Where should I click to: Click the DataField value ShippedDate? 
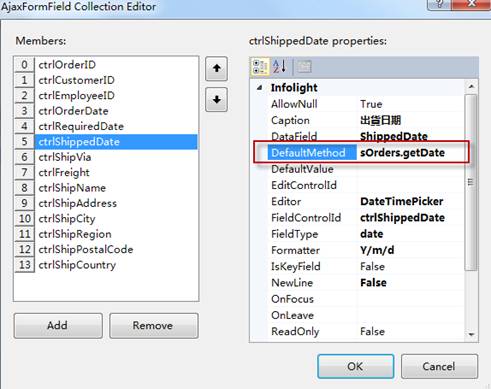pos(394,136)
